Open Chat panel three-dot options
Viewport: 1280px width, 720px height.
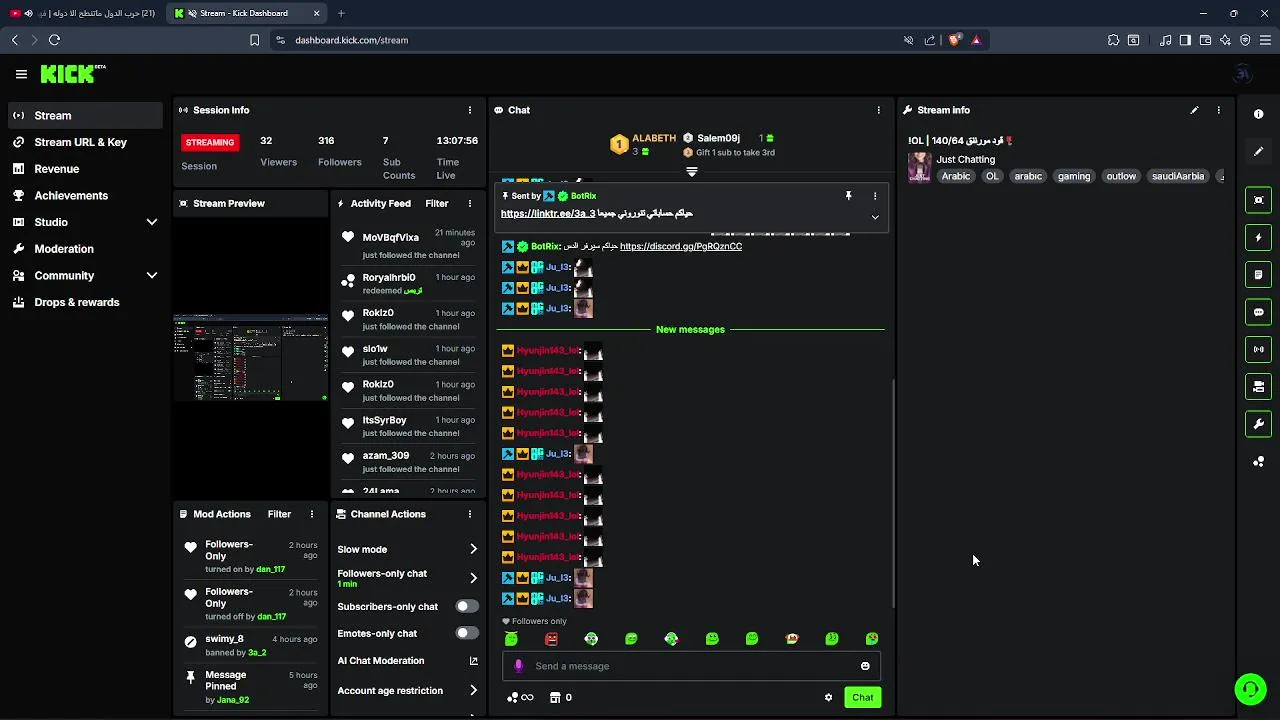point(879,110)
